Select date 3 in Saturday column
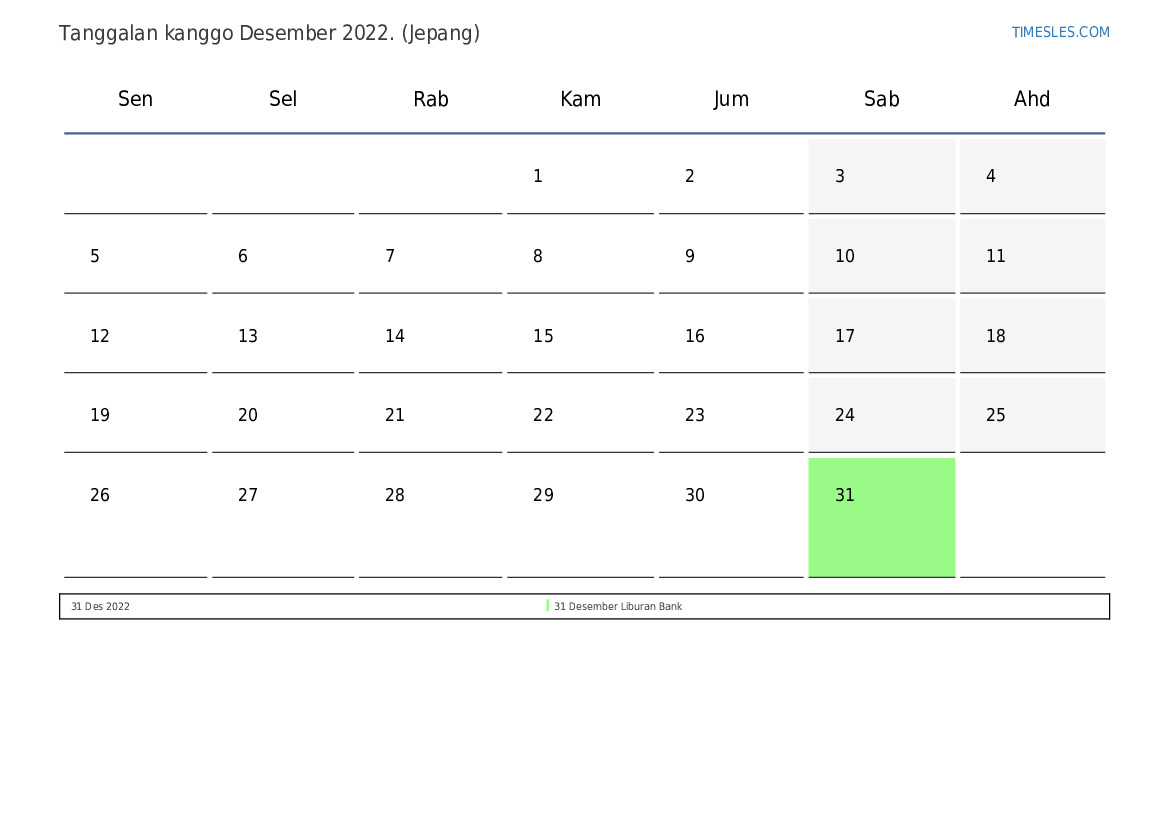 click(x=840, y=177)
